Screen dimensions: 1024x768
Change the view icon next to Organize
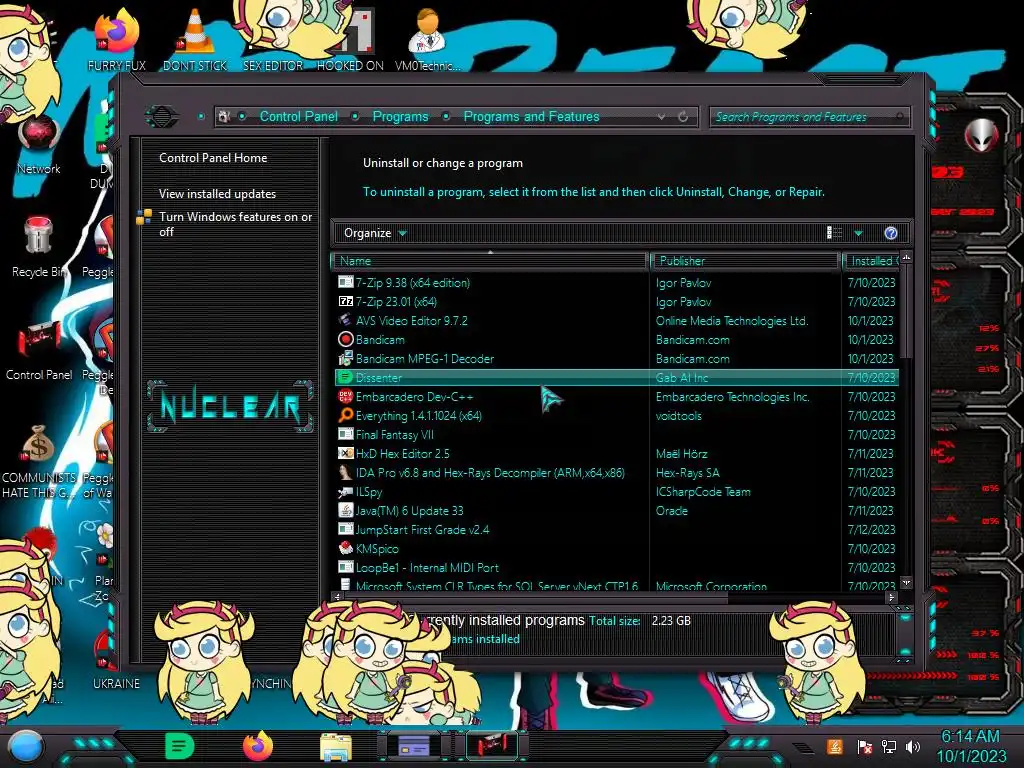pyautogui.click(x=834, y=233)
